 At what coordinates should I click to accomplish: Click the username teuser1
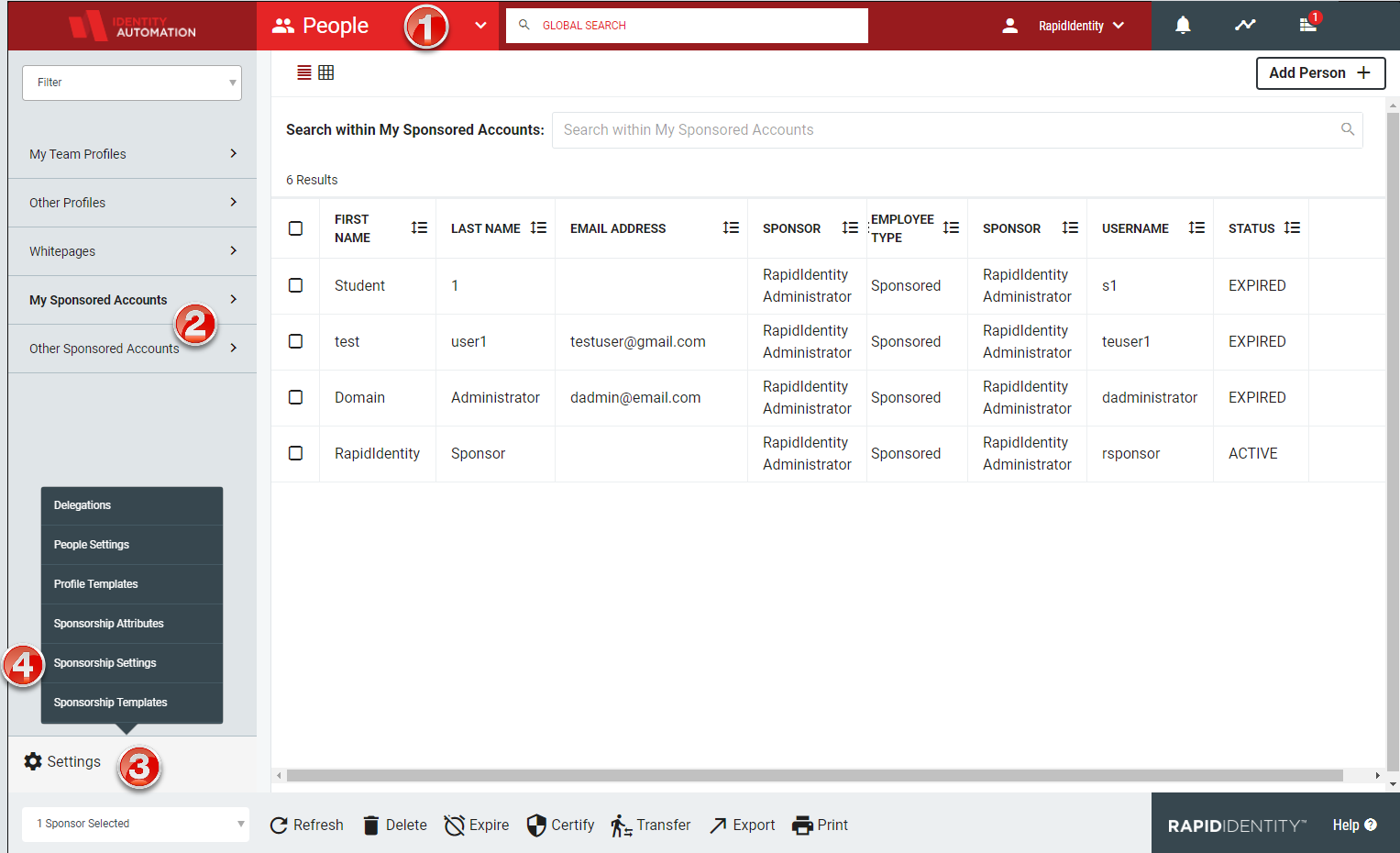1126,341
